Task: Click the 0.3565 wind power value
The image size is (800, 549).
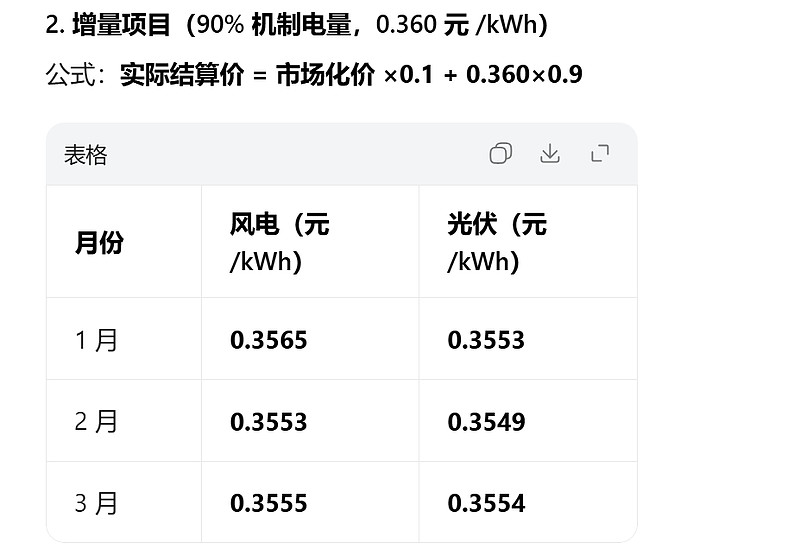Action: tap(269, 340)
